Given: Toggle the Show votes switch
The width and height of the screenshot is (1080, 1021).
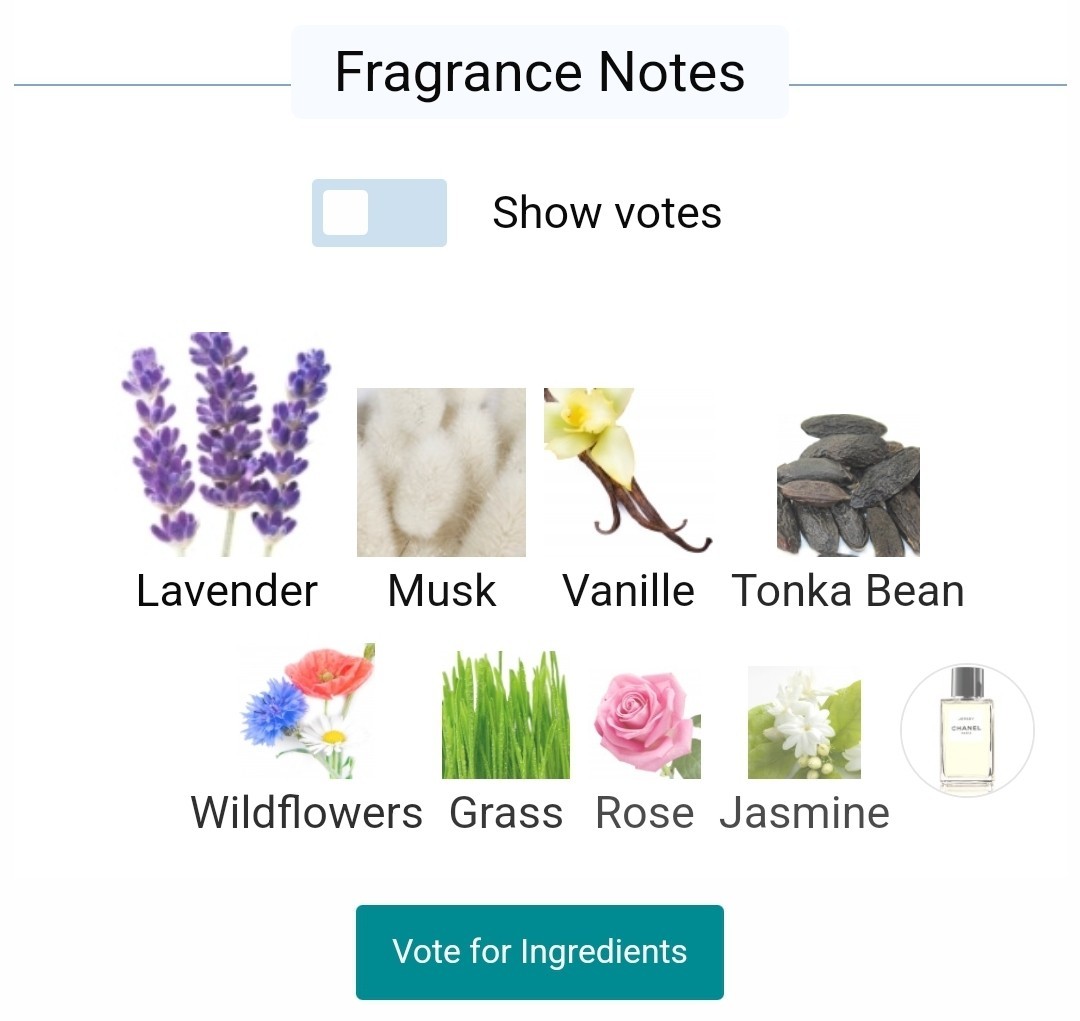Looking at the screenshot, I should [379, 213].
